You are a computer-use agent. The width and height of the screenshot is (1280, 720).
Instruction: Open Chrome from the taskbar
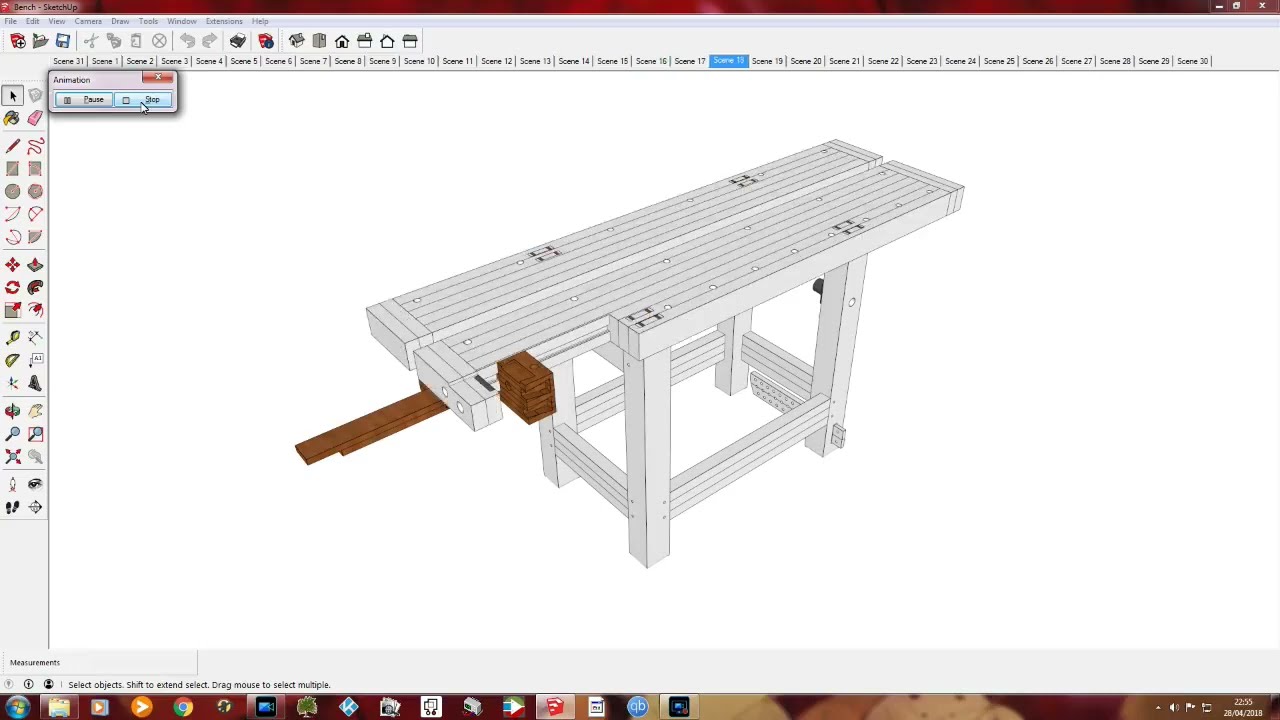(182, 708)
